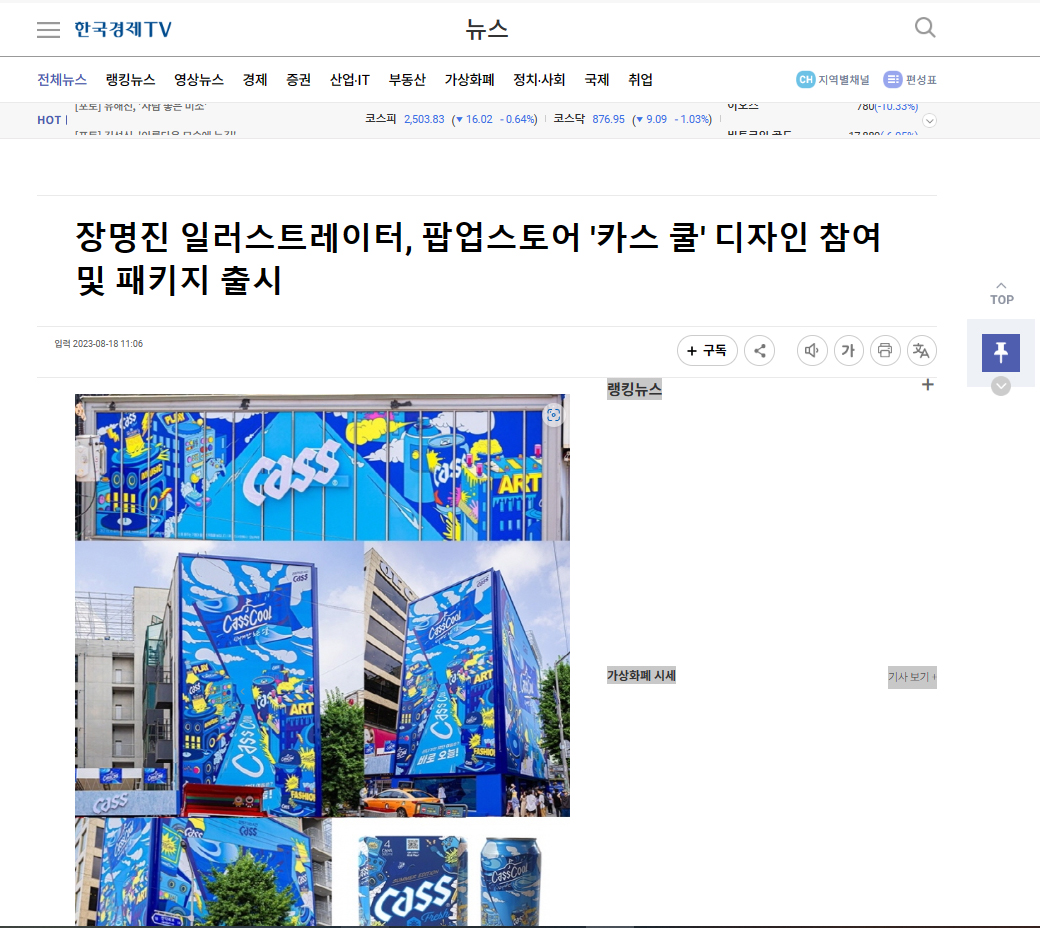Click the + 구독 subscribe button
The height and width of the screenshot is (928, 1040).
click(x=707, y=350)
